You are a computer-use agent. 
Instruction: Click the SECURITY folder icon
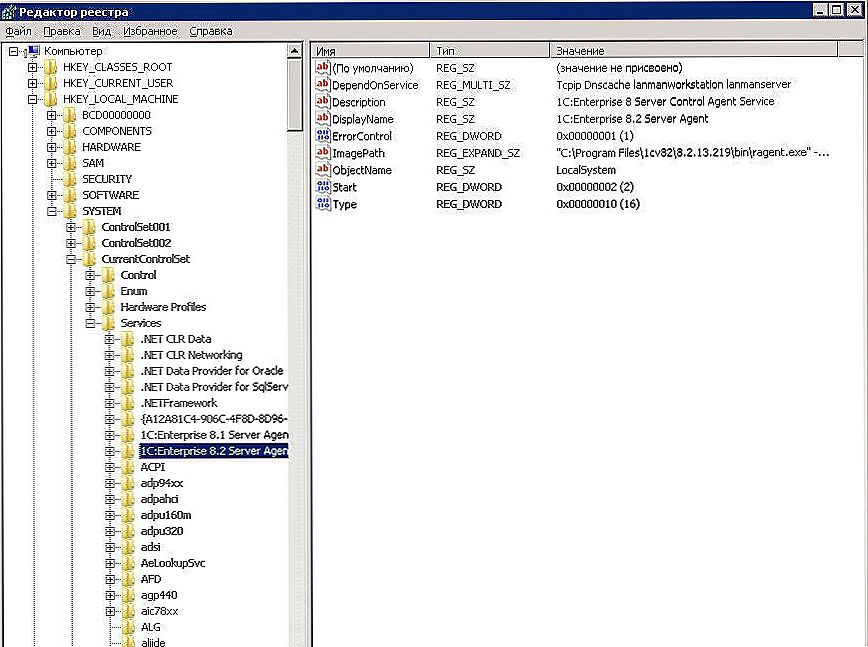(x=70, y=179)
